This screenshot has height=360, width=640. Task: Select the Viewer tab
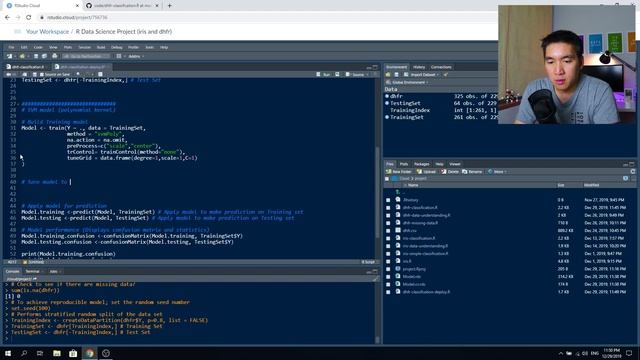(455, 164)
